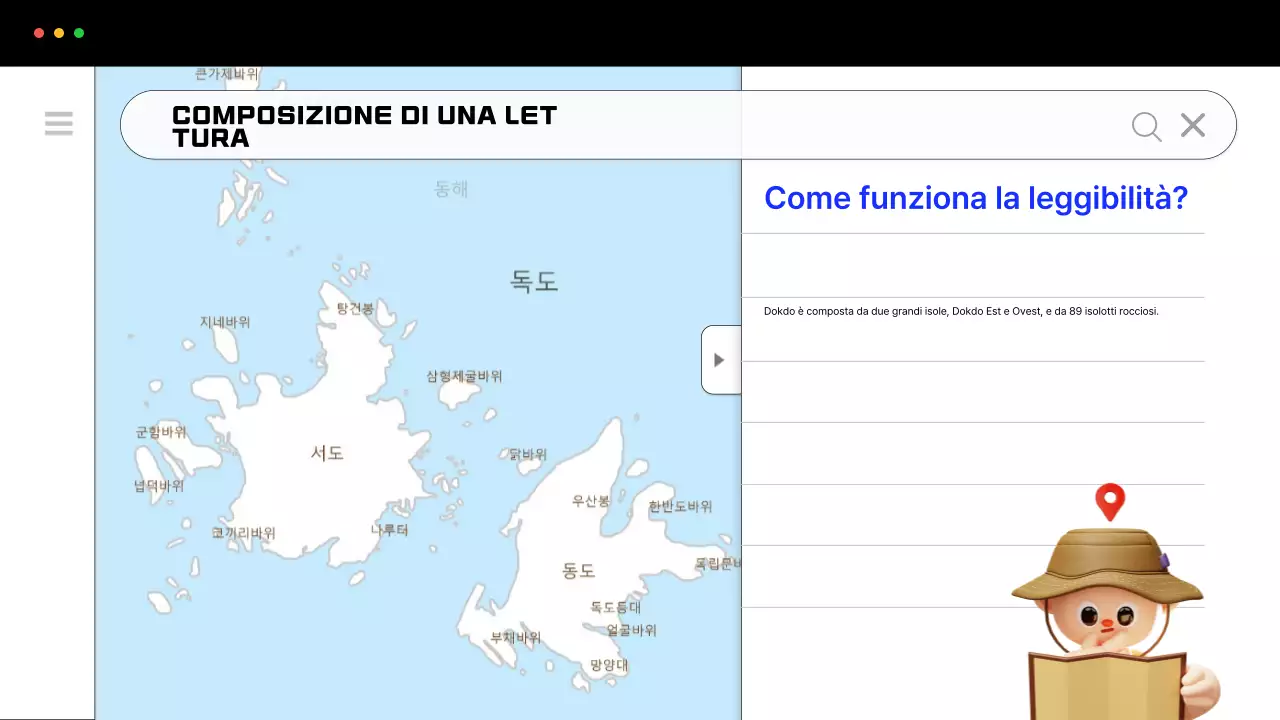Open the "Come funziona la leggibilità?" heading link
Image resolution: width=1280 pixels, height=720 pixels.
tap(976, 198)
